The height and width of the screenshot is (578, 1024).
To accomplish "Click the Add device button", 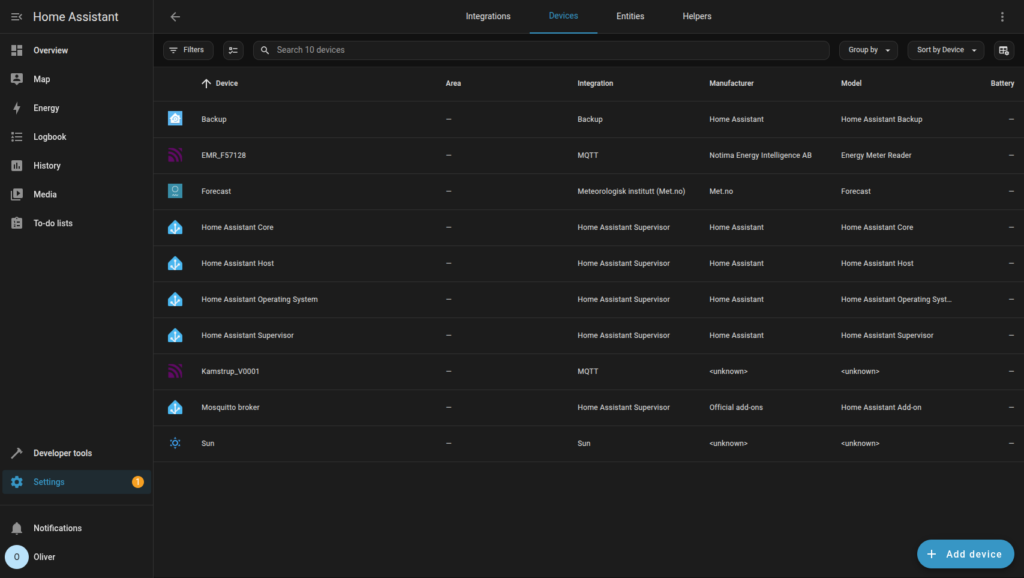I will tap(965, 554).
